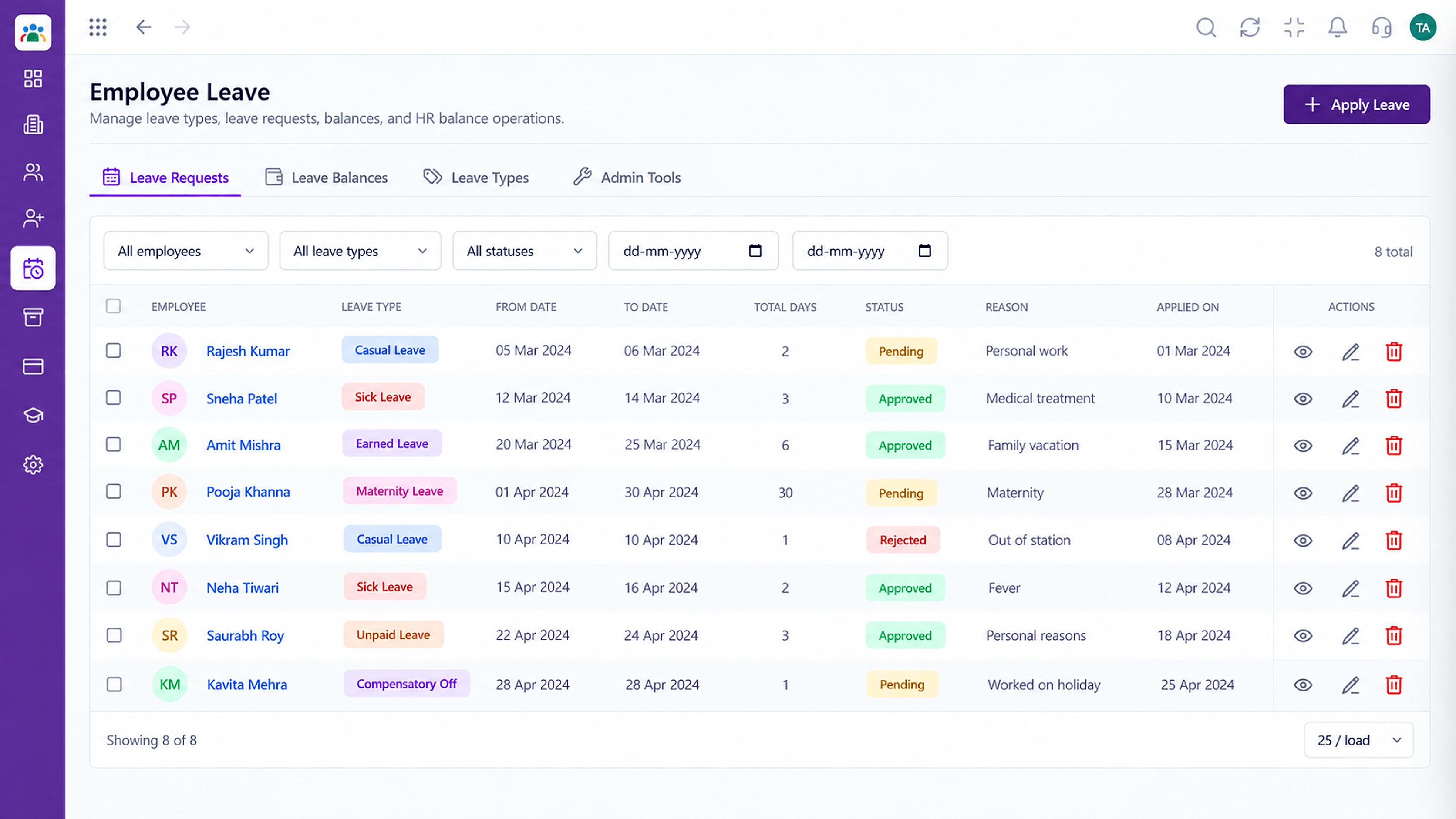Open the TA user avatar menu
This screenshot has width=1456, height=819.
[x=1422, y=28]
